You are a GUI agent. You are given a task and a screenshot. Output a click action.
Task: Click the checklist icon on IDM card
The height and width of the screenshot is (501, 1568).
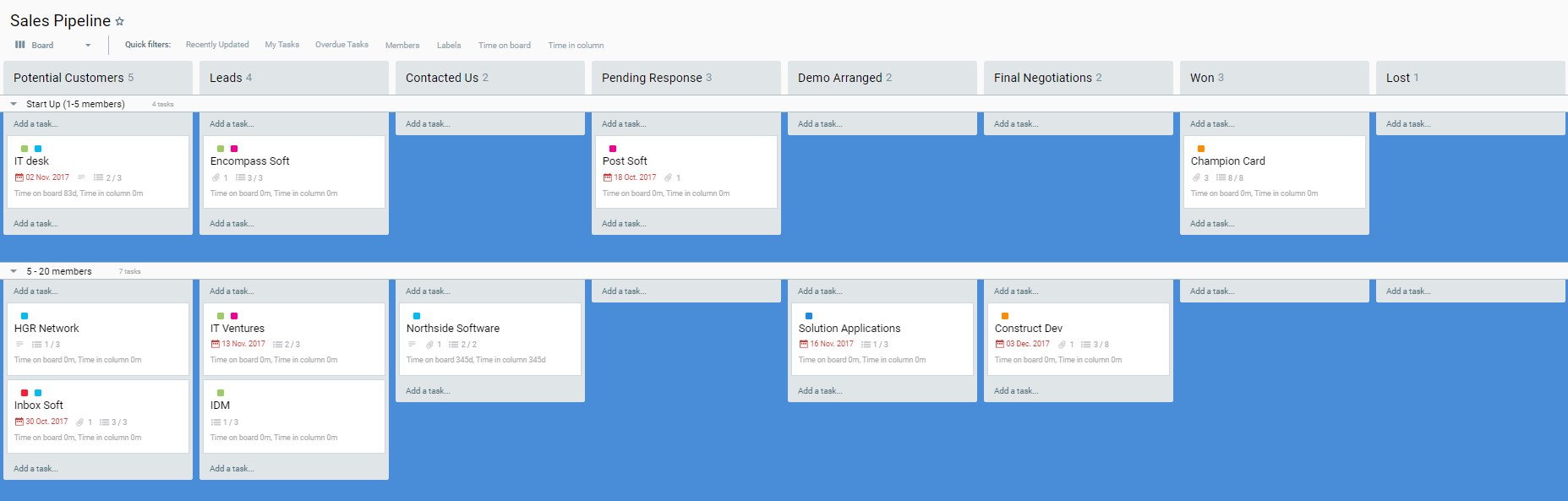coord(216,422)
